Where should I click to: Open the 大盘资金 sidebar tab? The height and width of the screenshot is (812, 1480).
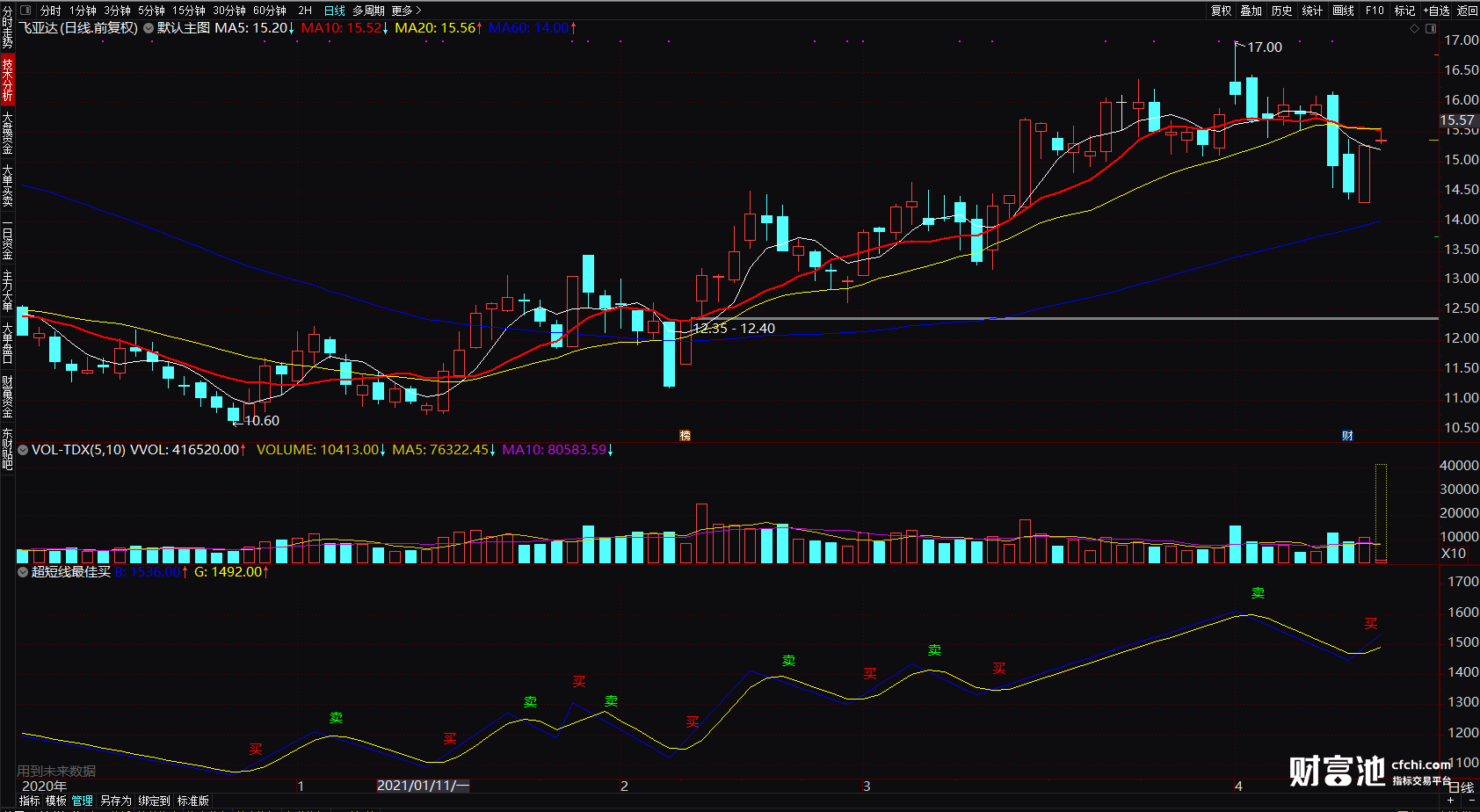pyautogui.click(x=7, y=133)
